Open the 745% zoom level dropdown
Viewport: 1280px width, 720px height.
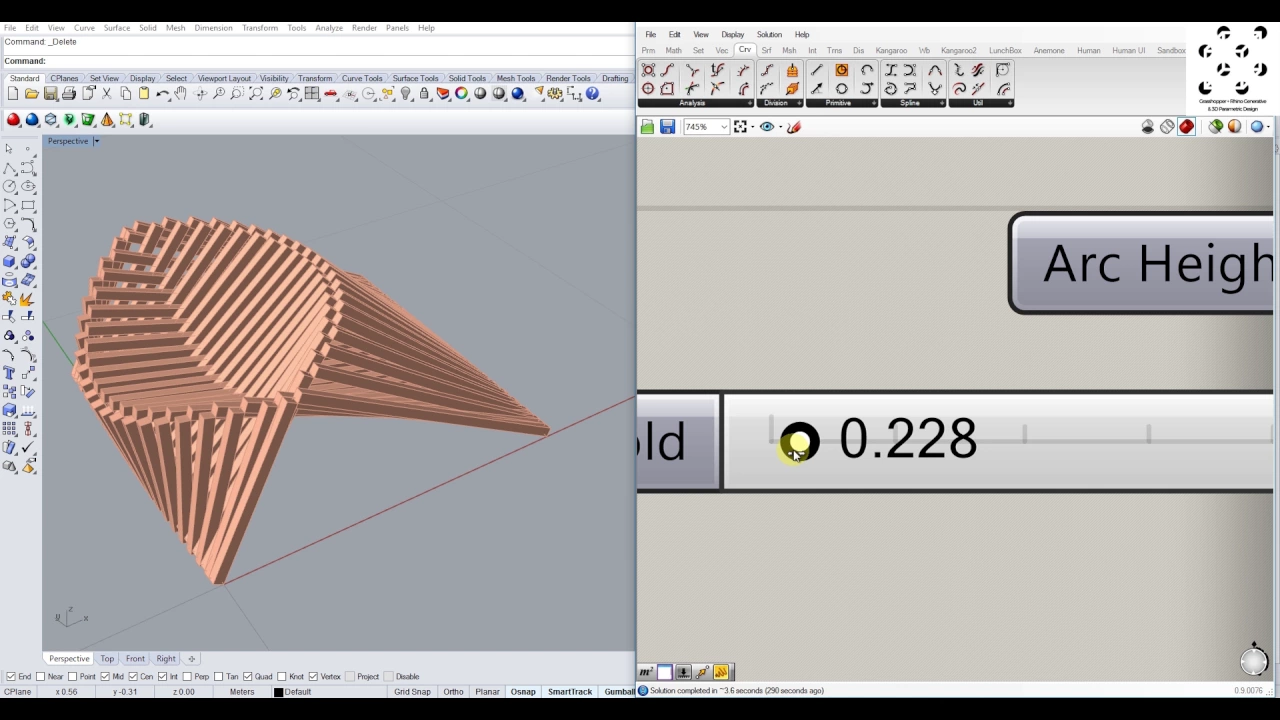(x=706, y=127)
